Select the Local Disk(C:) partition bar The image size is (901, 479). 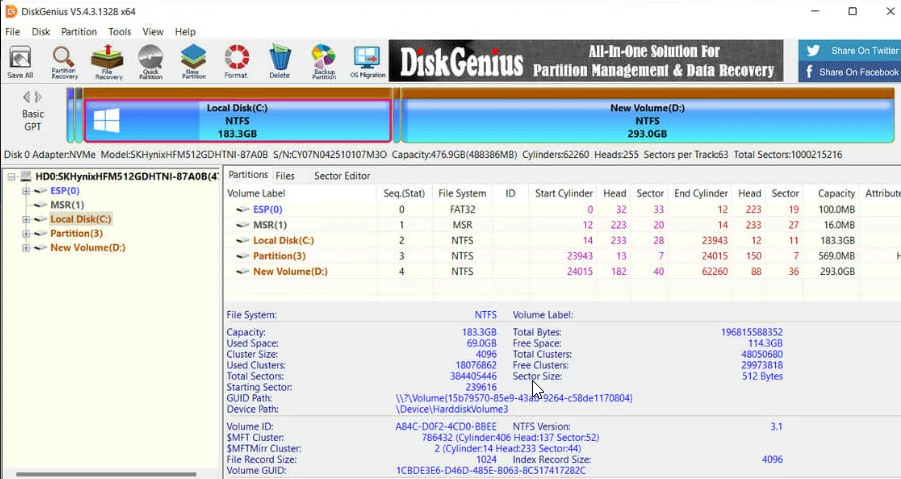237,121
